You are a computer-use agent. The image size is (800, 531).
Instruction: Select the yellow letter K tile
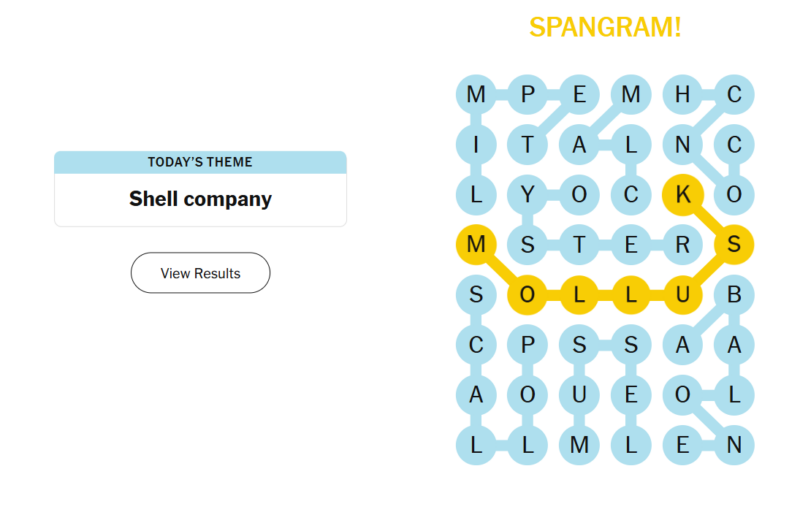tap(683, 194)
